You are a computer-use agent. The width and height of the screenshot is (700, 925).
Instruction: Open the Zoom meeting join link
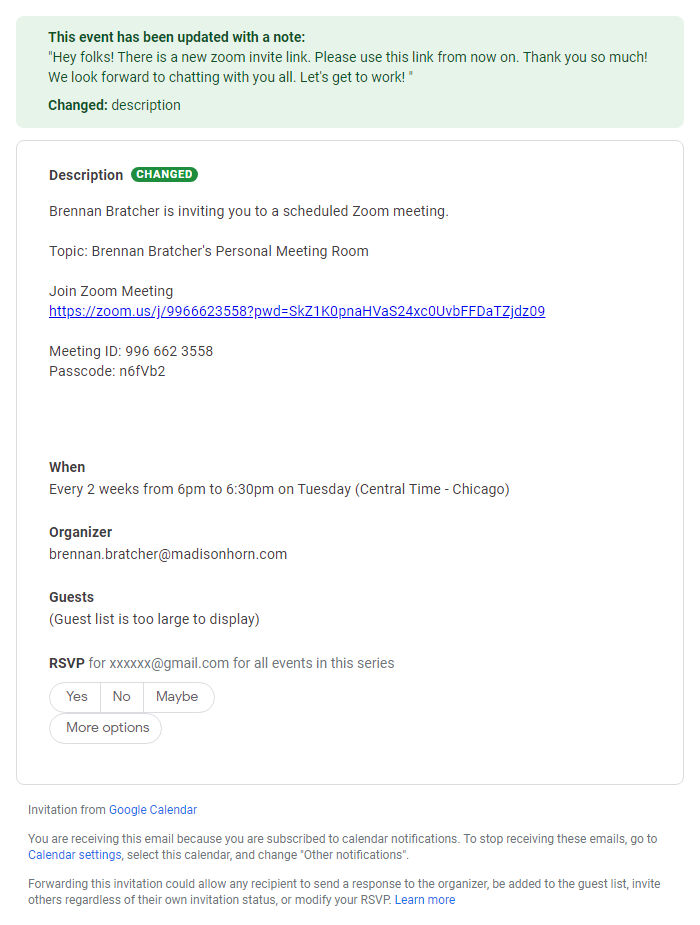(296, 311)
